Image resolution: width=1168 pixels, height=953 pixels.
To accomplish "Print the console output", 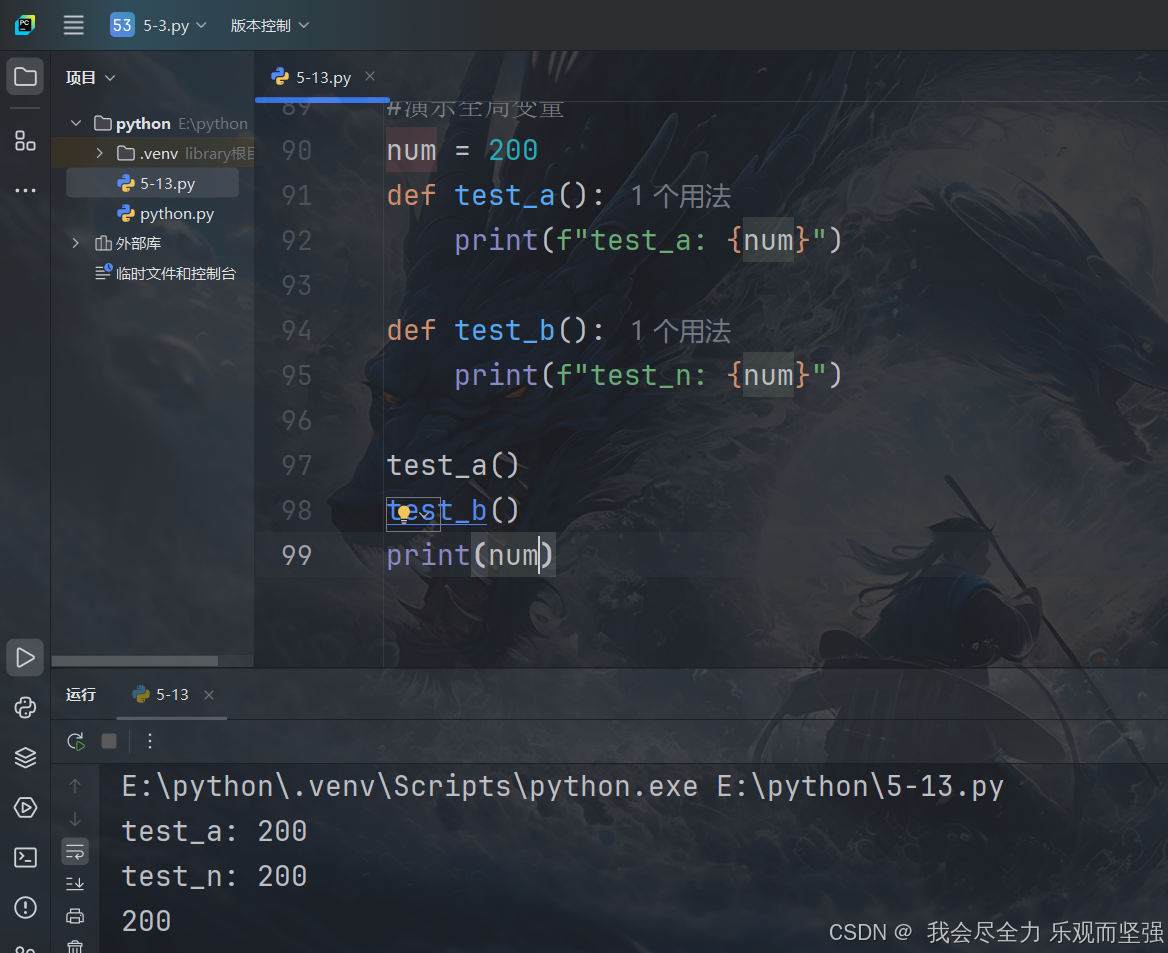I will click(x=75, y=916).
